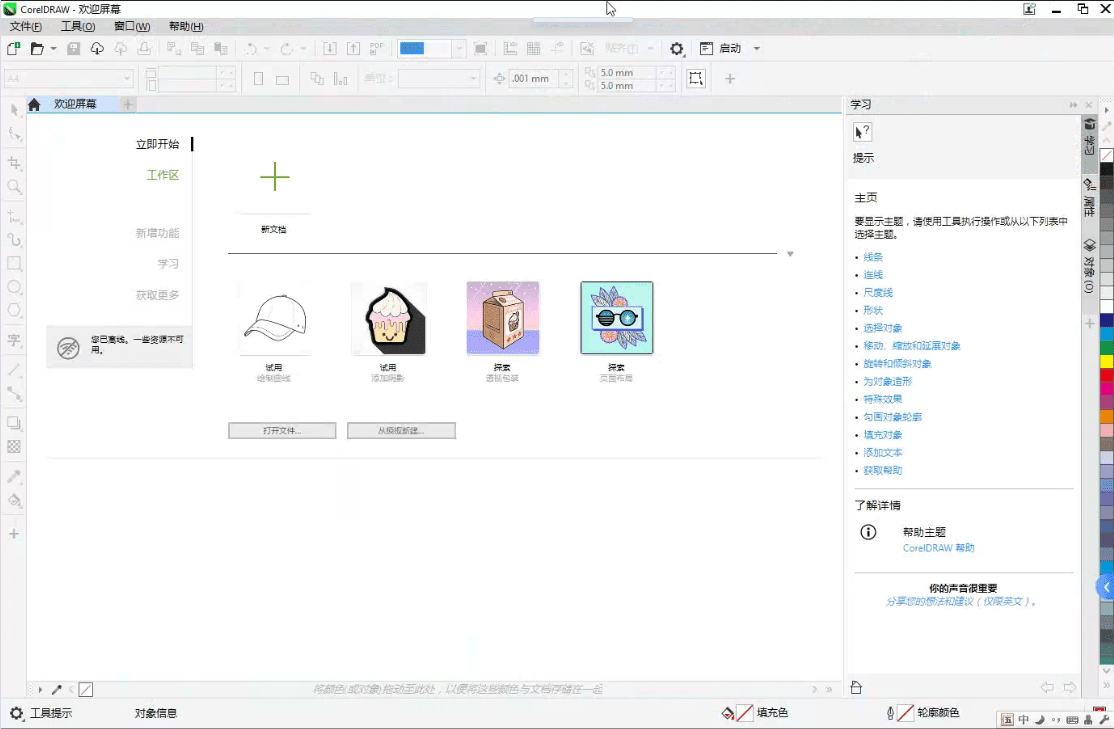Select 立即开始 in welcome sidebar
Screen dimensions: 1114x729
pos(158,144)
